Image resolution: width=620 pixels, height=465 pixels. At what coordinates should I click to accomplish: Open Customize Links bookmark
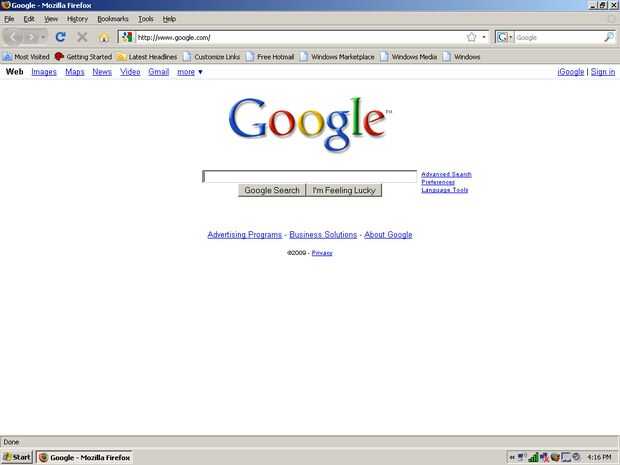[x=212, y=57]
